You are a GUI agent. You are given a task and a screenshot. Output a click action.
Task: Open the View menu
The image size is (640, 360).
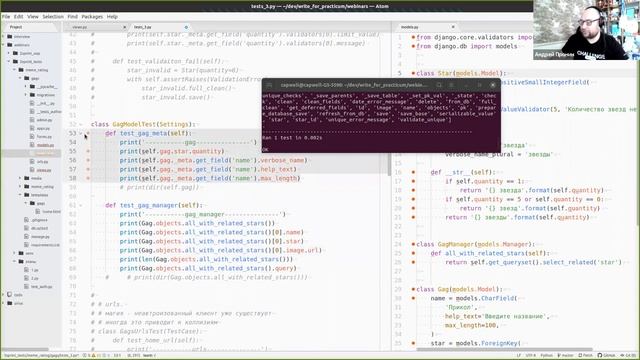tap(33, 17)
